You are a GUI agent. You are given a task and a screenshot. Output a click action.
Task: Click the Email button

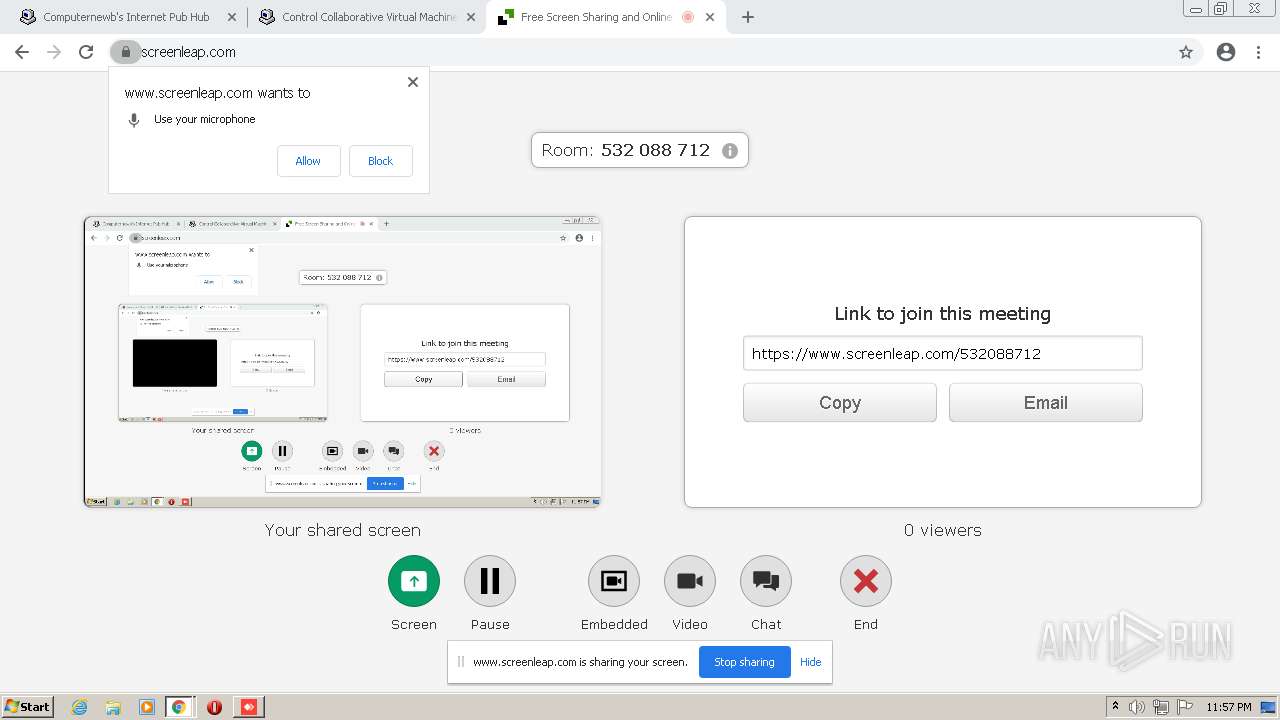coord(1046,403)
